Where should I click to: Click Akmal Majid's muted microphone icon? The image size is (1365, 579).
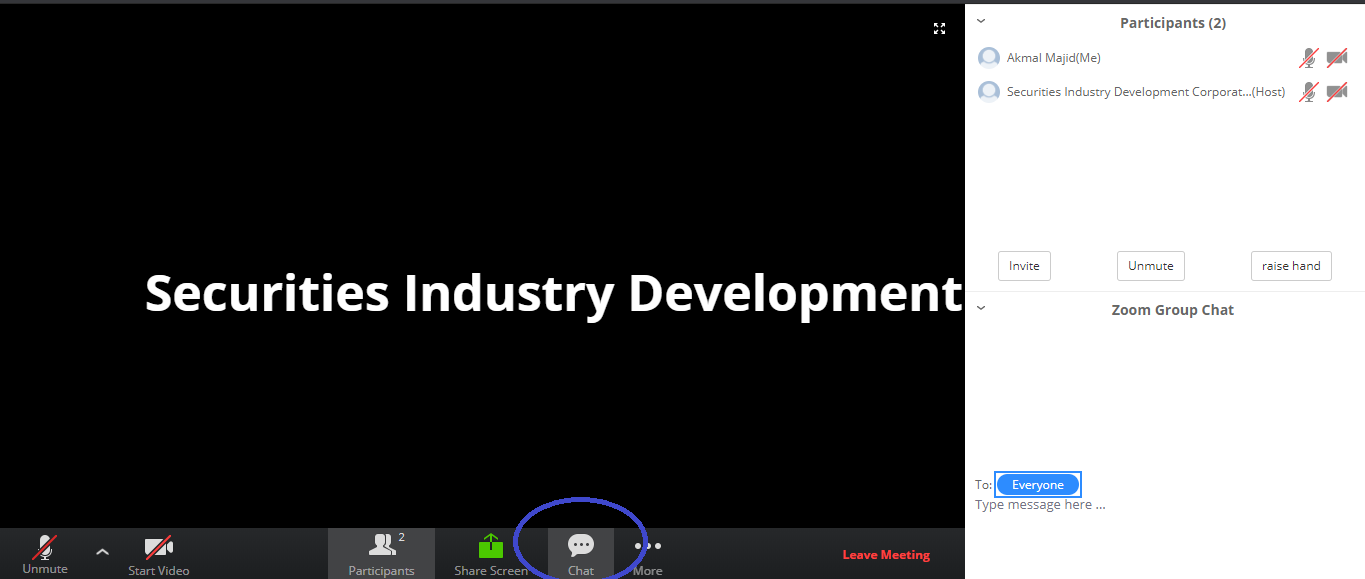pyautogui.click(x=1309, y=58)
